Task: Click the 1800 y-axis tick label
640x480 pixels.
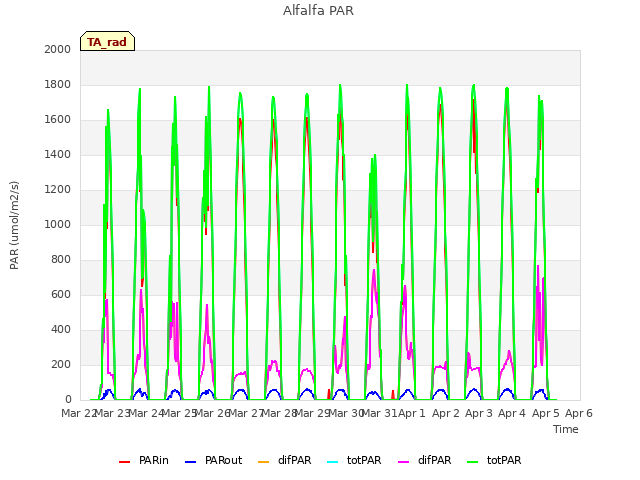Action: (x=58, y=84)
